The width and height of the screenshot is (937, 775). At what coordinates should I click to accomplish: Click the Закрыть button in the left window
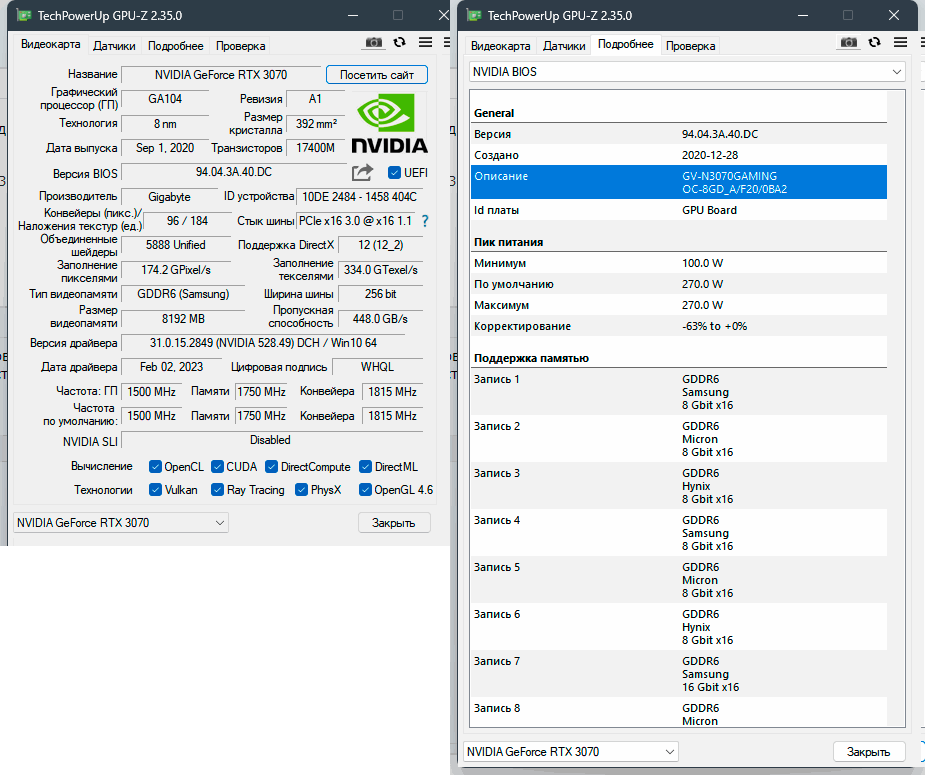click(394, 523)
